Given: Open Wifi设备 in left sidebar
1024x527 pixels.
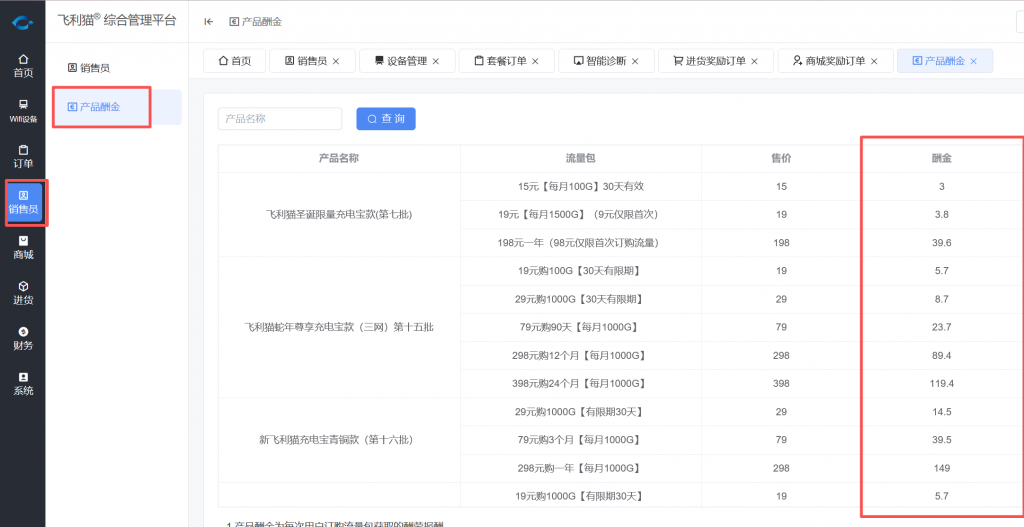Looking at the screenshot, I should coord(23,111).
